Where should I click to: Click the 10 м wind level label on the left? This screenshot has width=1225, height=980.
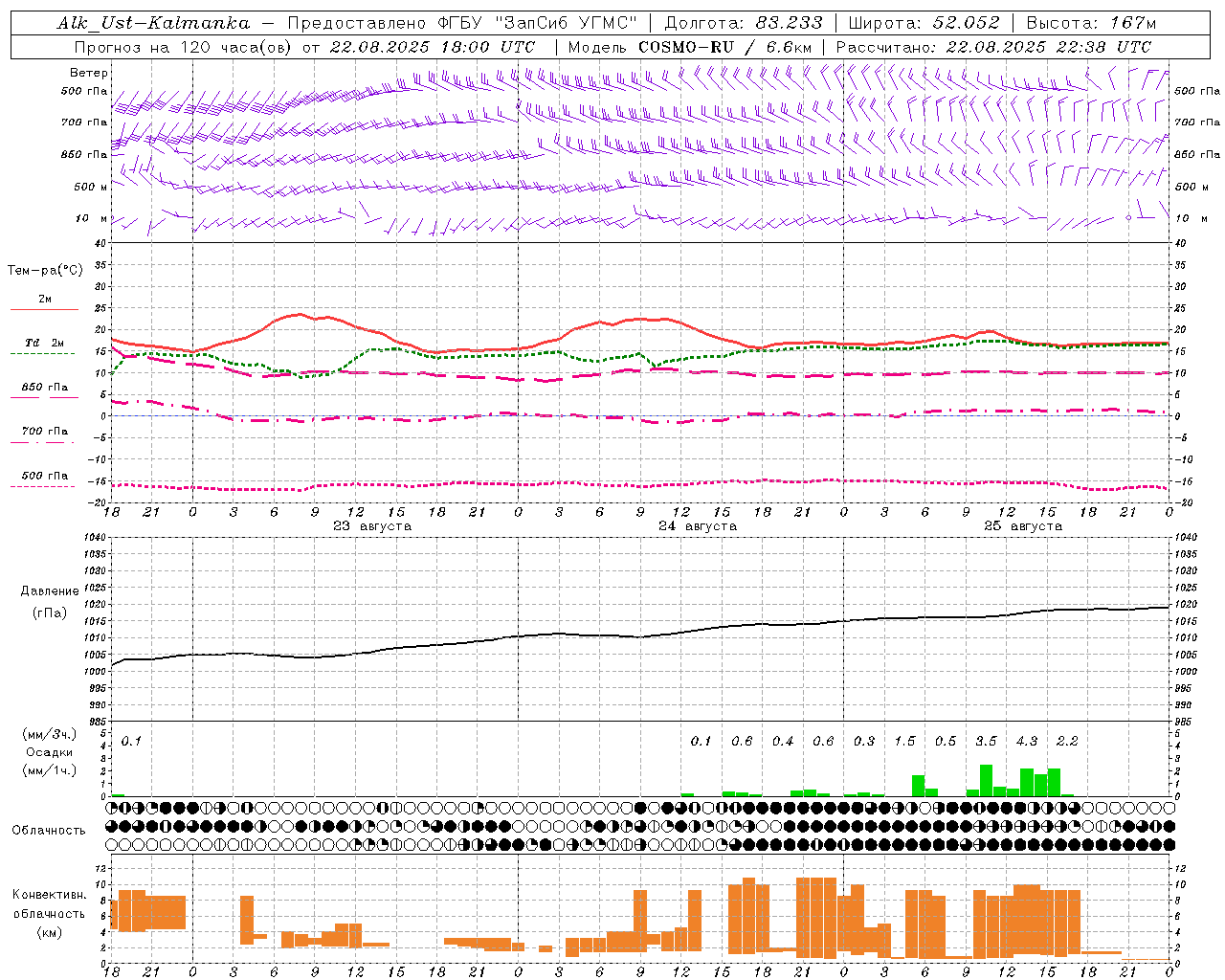coord(92,218)
